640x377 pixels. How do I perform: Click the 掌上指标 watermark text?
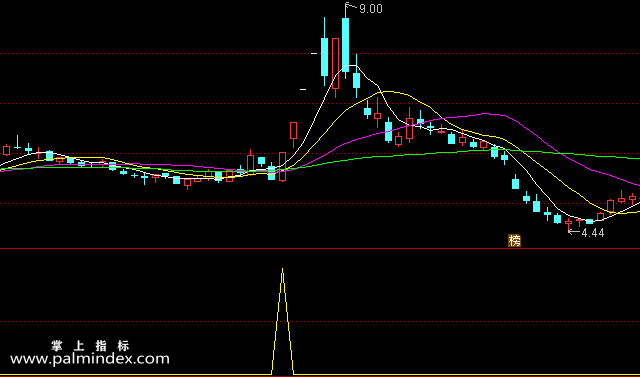tap(90, 346)
